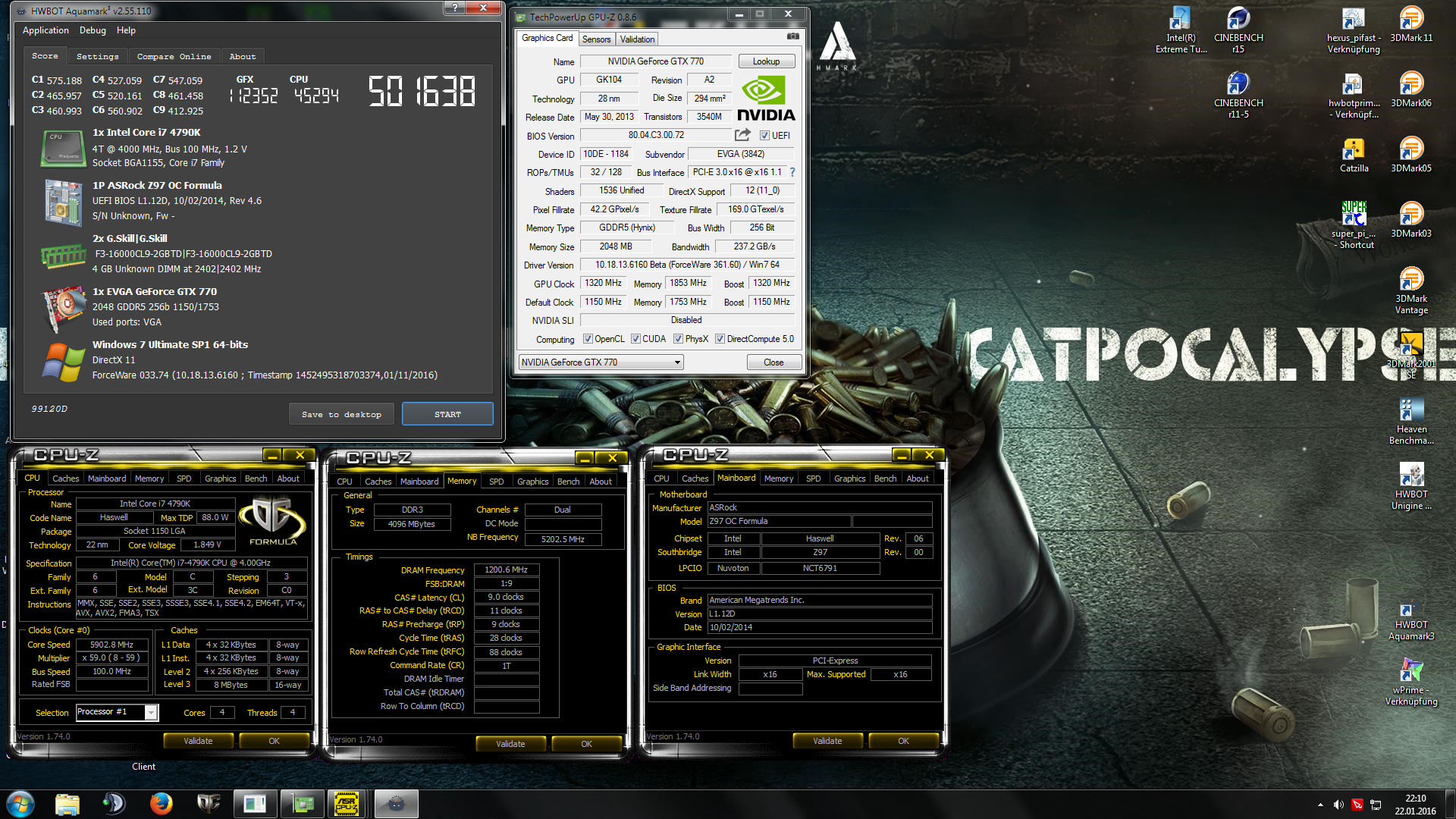Open the Help menu in Aquamark

(x=126, y=30)
